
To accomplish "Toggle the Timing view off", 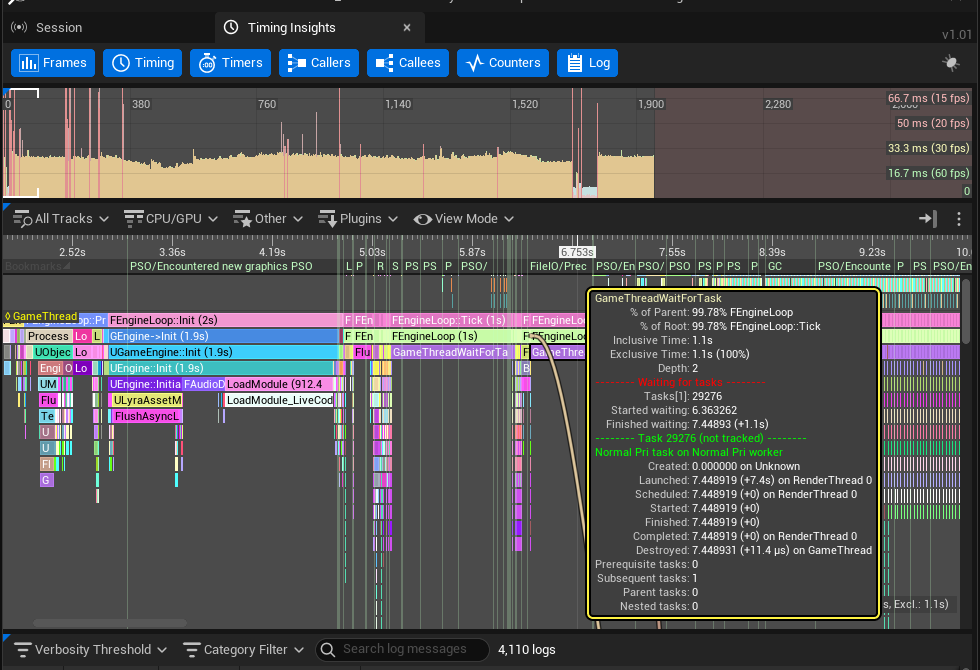I will coord(142,63).
